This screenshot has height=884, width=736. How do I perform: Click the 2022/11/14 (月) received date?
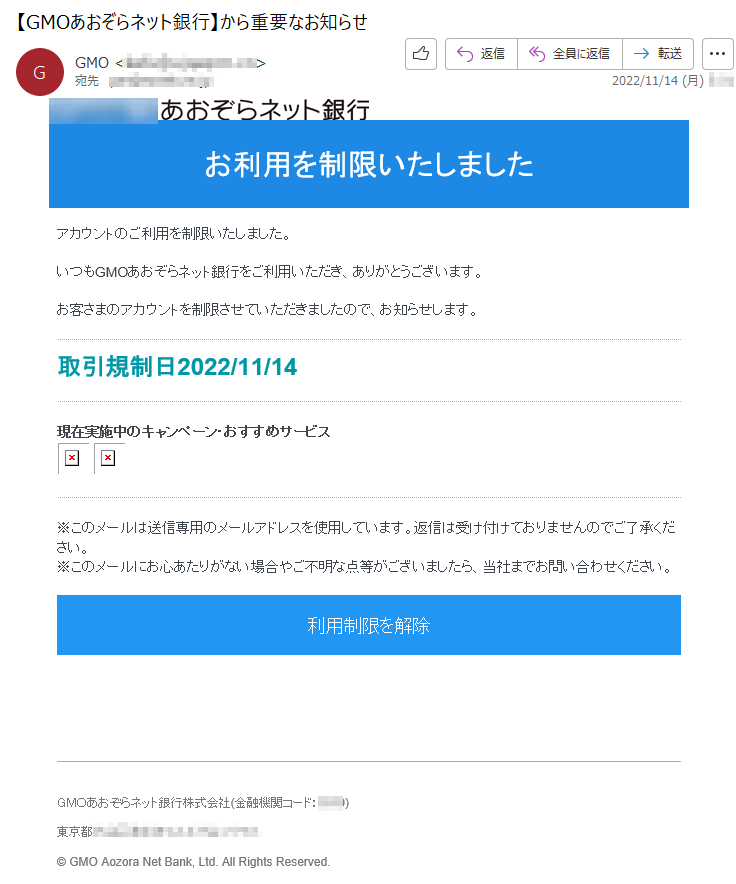(x=658, y=81)
